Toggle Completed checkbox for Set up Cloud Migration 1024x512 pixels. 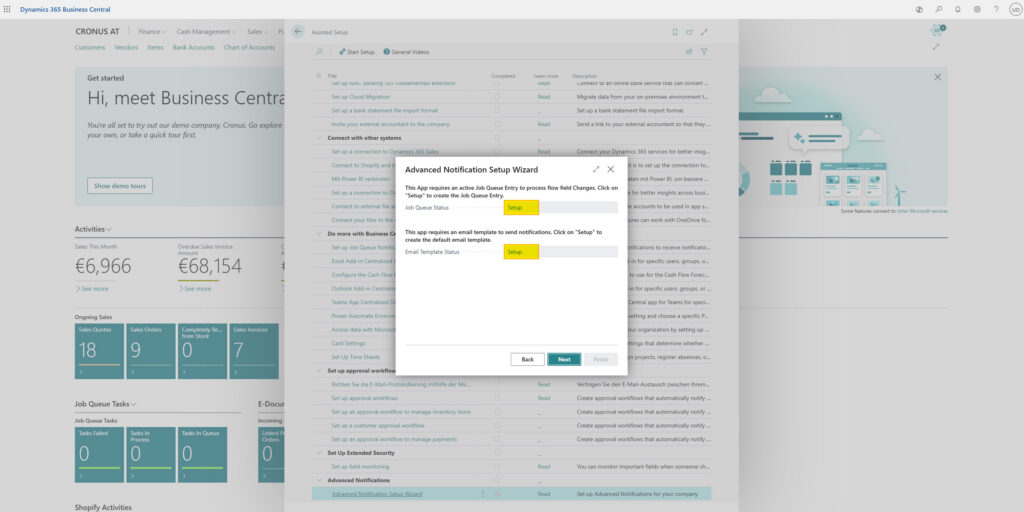(x=497, y=97)
